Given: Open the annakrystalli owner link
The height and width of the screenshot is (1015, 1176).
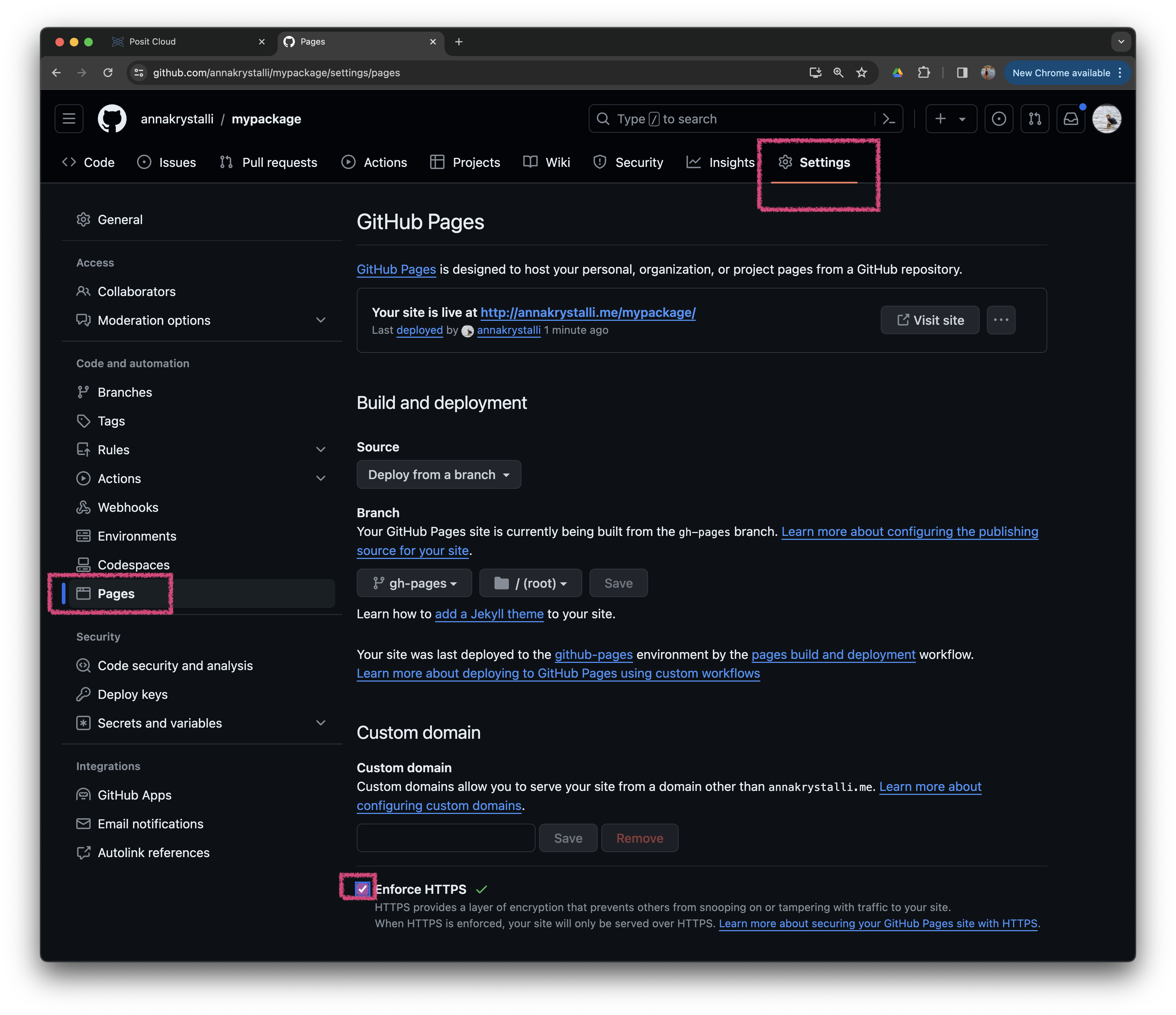Looking at the screenshot, I should [177, 119].
